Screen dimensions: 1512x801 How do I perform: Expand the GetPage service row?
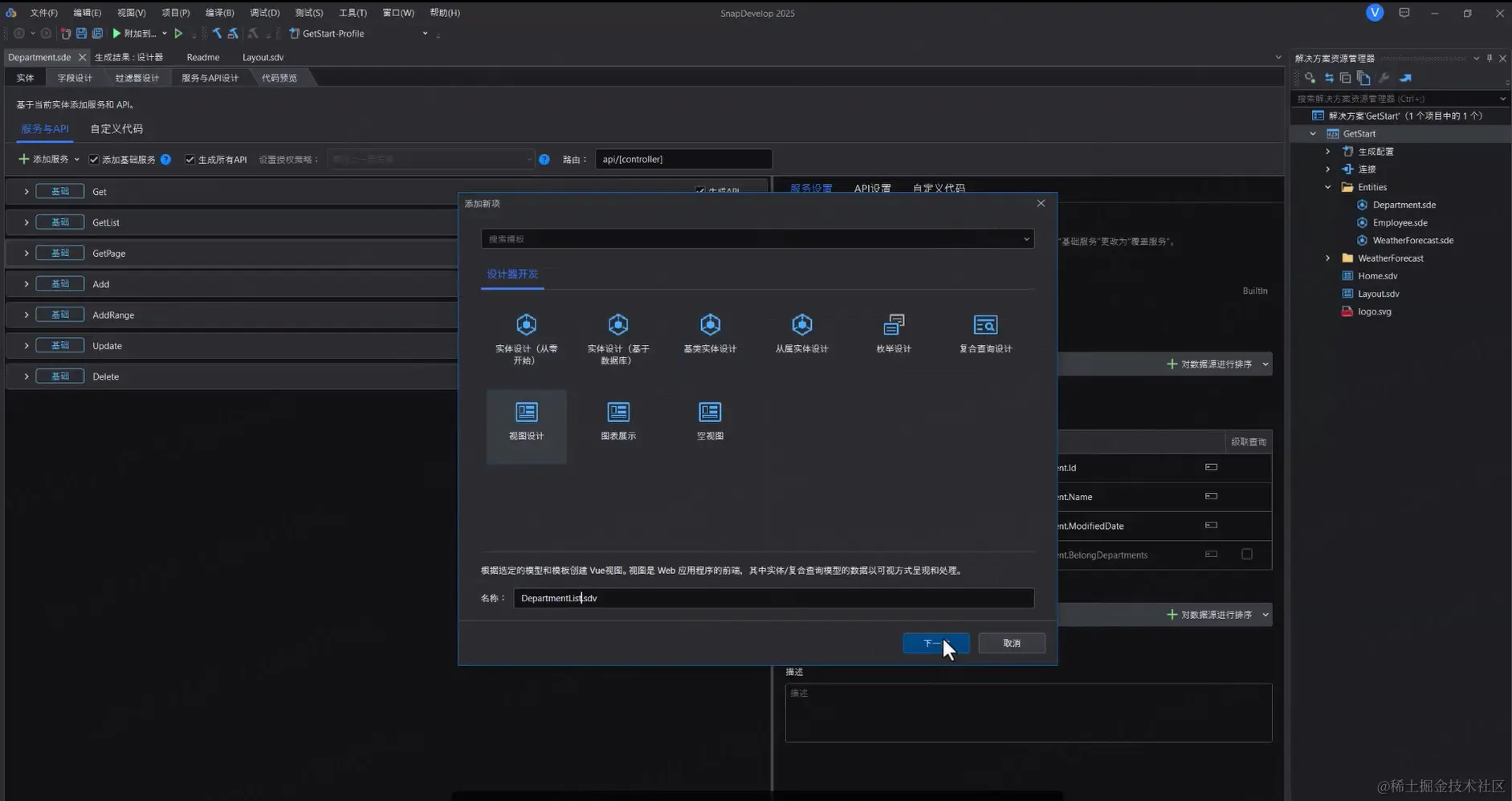[26, 253]
